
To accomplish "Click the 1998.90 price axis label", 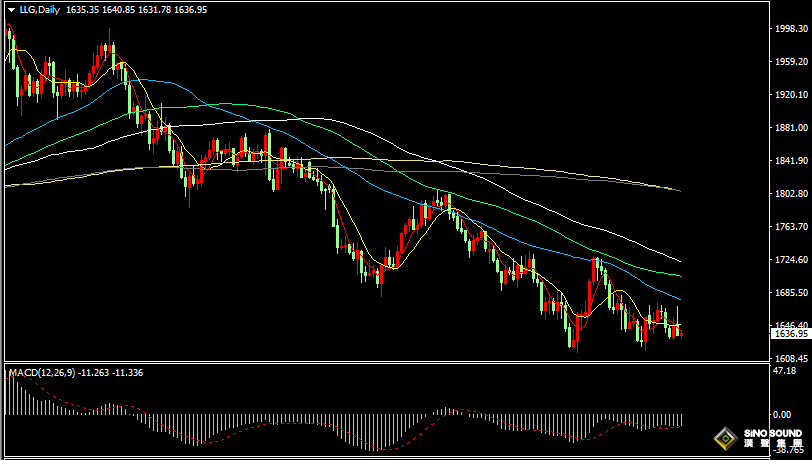I will tap(790, 29).
